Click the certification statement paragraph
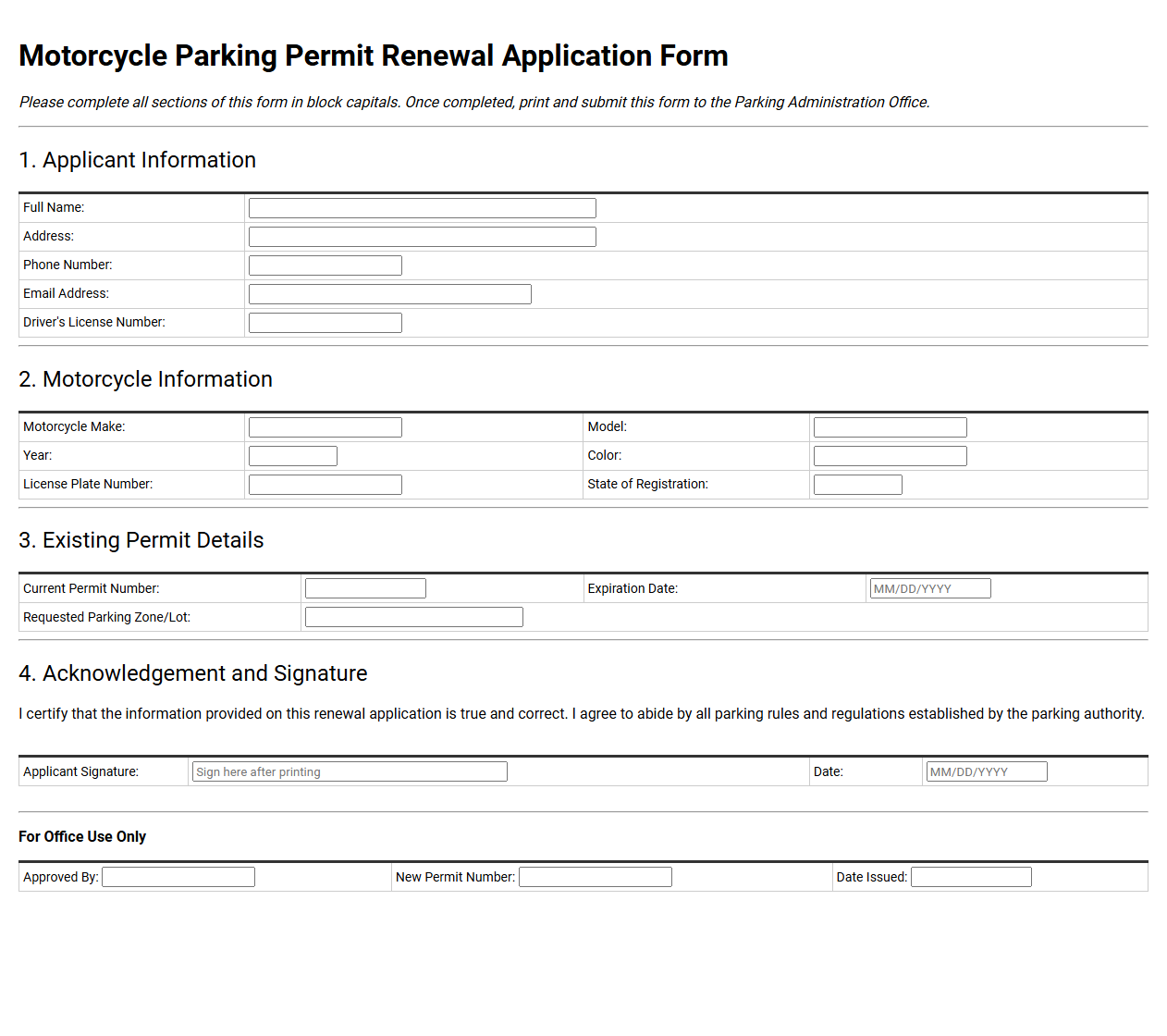Viewport: 1167px width, 1036px height. tap(582, 714)
